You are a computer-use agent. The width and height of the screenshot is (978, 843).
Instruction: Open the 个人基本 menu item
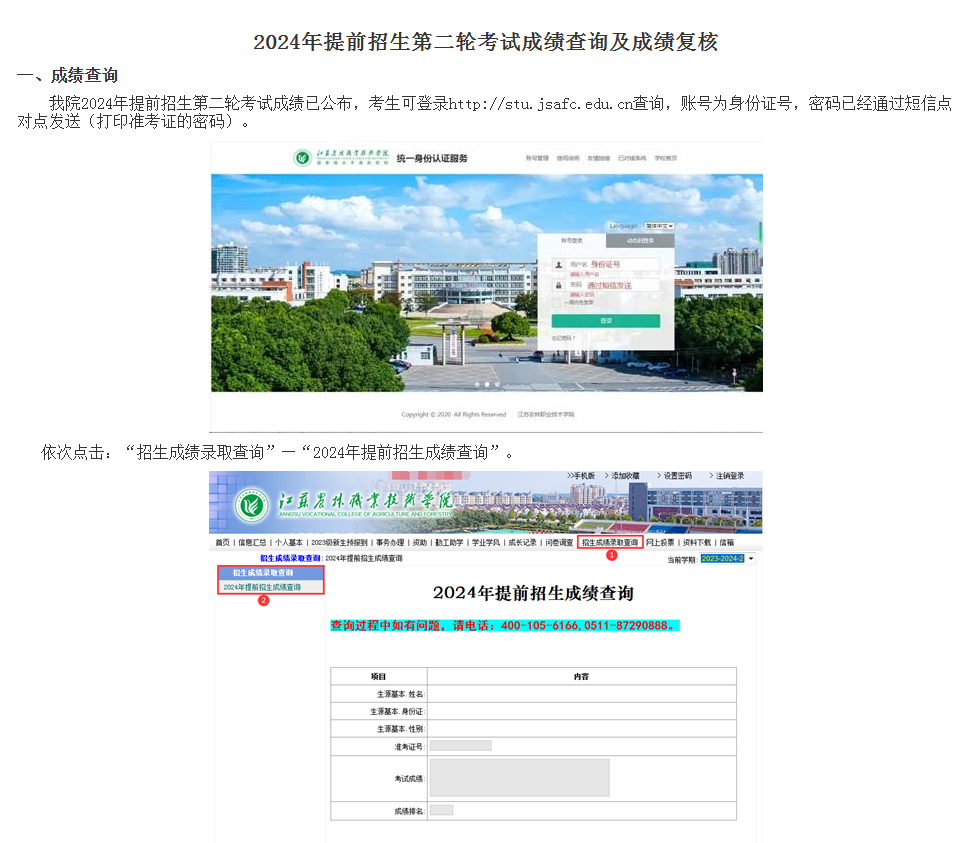tap(289, 542)
